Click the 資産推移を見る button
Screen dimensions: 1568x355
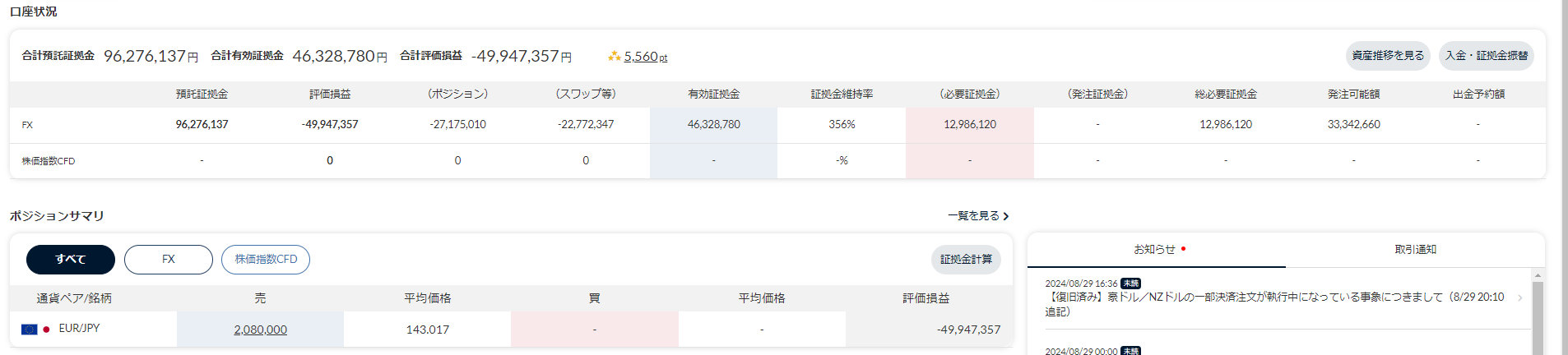click(x=1388, y=56)
